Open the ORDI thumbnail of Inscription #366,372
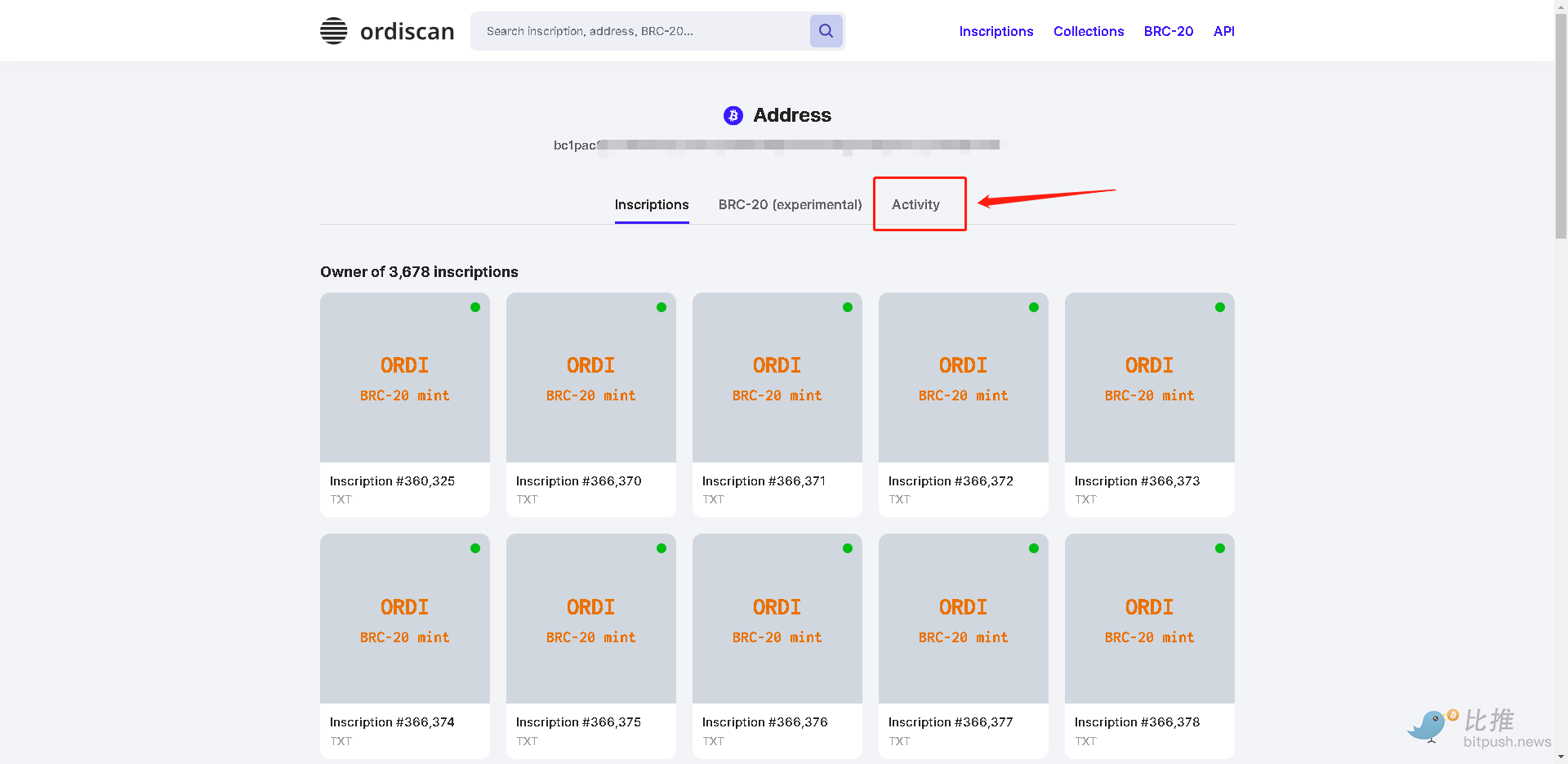This screenshot has width=1568, height=764. coord(964,378)
